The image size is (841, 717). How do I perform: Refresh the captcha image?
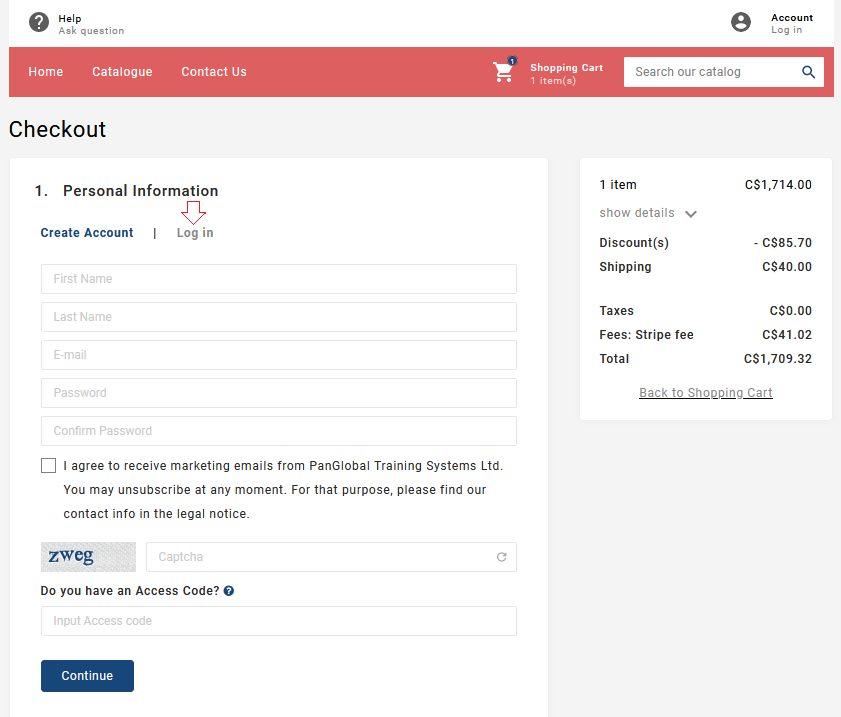(x=501, y=557)
